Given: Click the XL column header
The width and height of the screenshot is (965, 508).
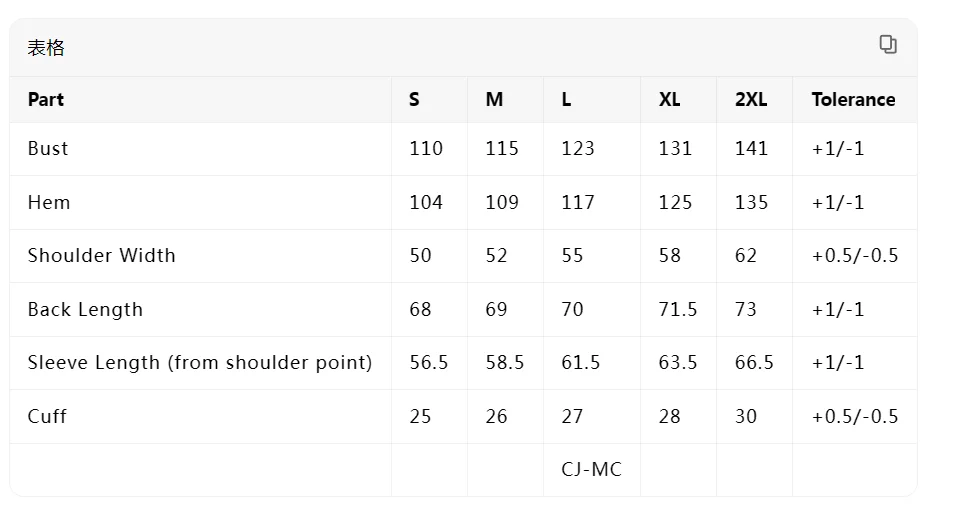Looking at the screenshot, I should pos(669,99).
